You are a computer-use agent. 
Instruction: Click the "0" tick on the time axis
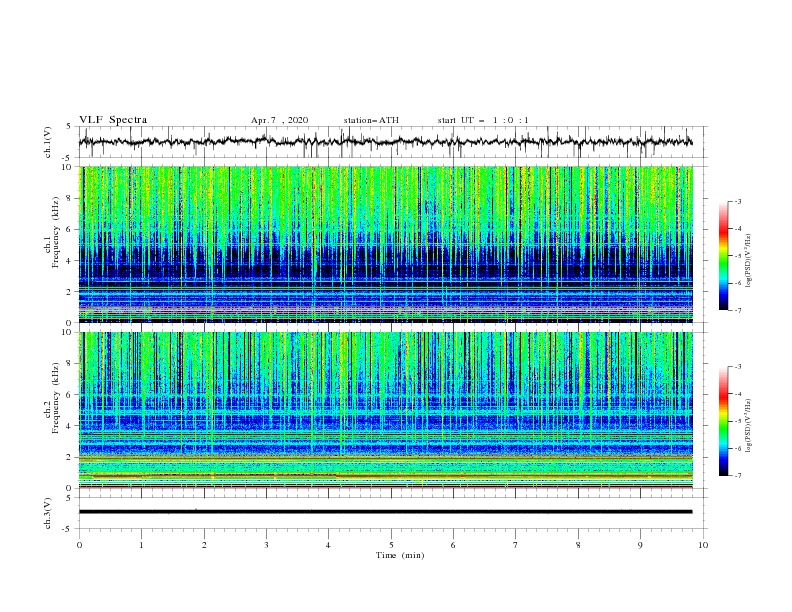79,545
